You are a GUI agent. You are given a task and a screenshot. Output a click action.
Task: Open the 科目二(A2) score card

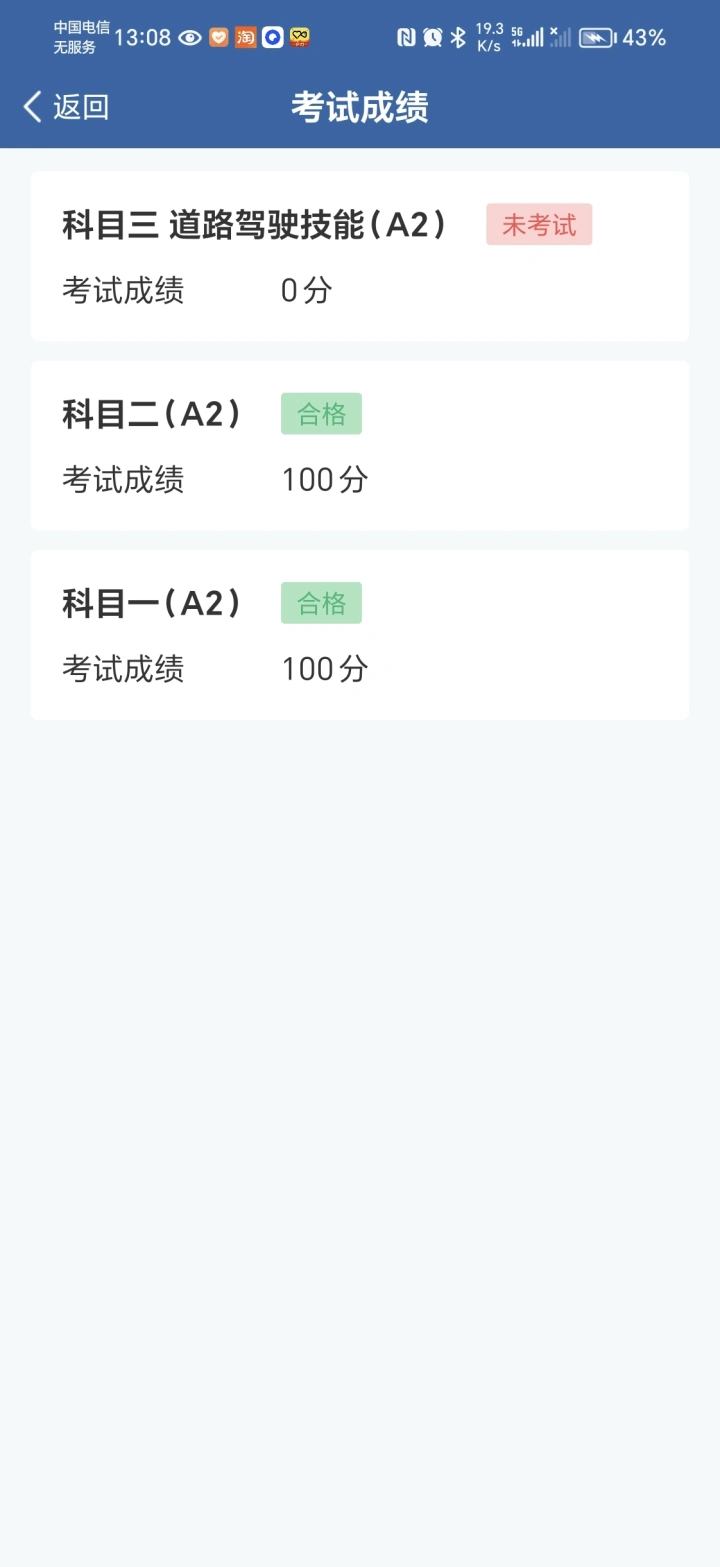click(360, 446)
